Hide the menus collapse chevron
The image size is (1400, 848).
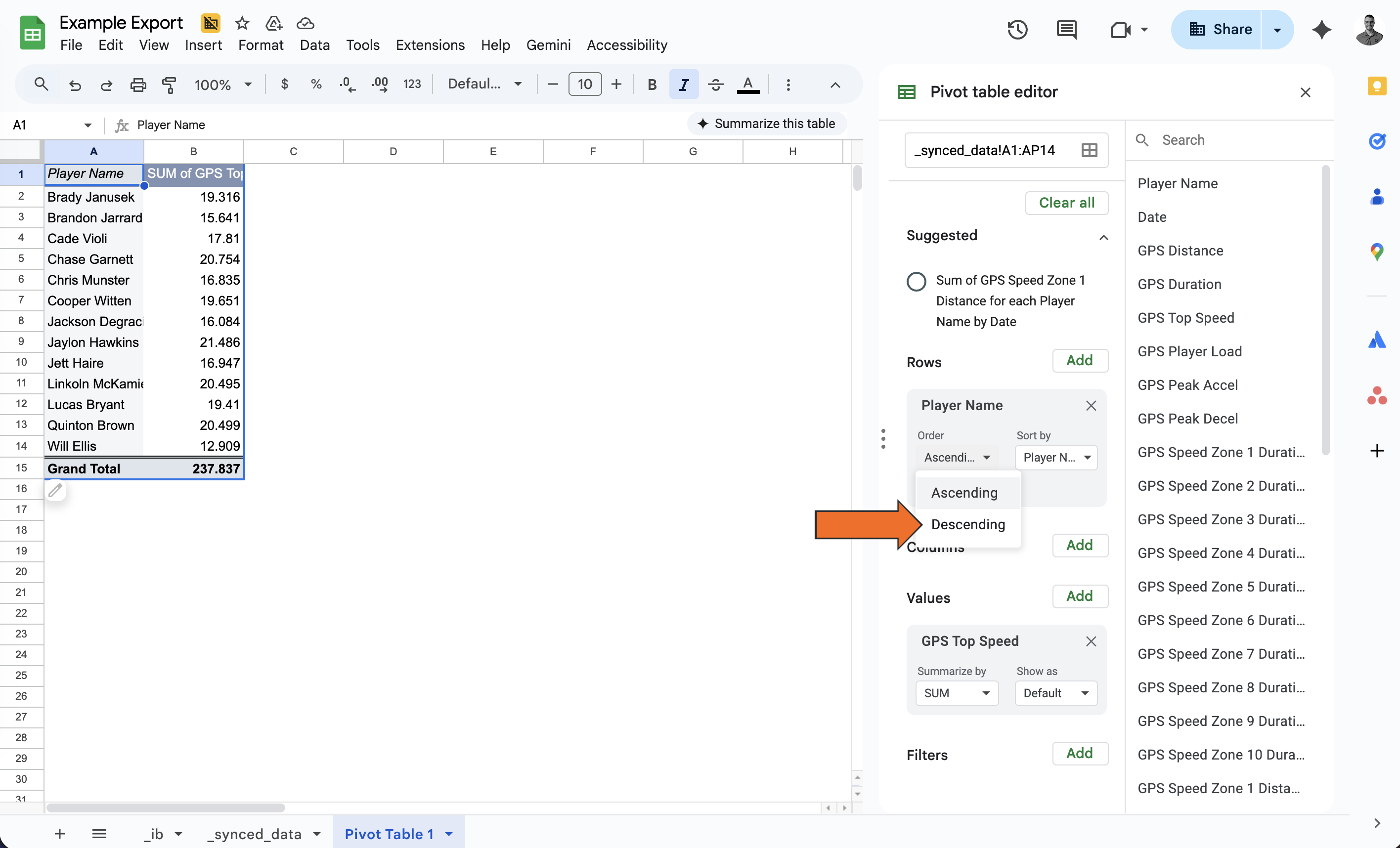coord(834,85)
